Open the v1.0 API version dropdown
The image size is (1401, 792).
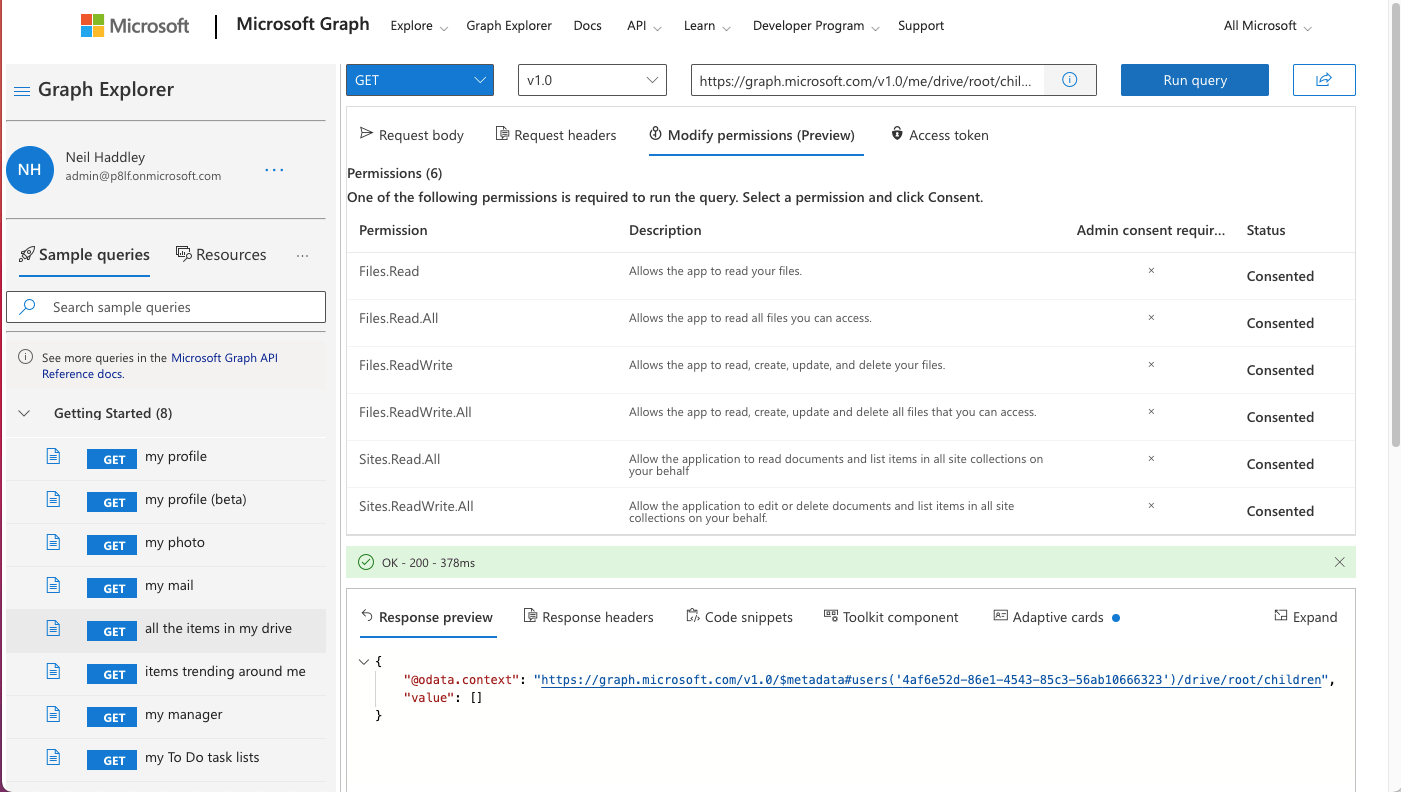(x=591, y=80)
